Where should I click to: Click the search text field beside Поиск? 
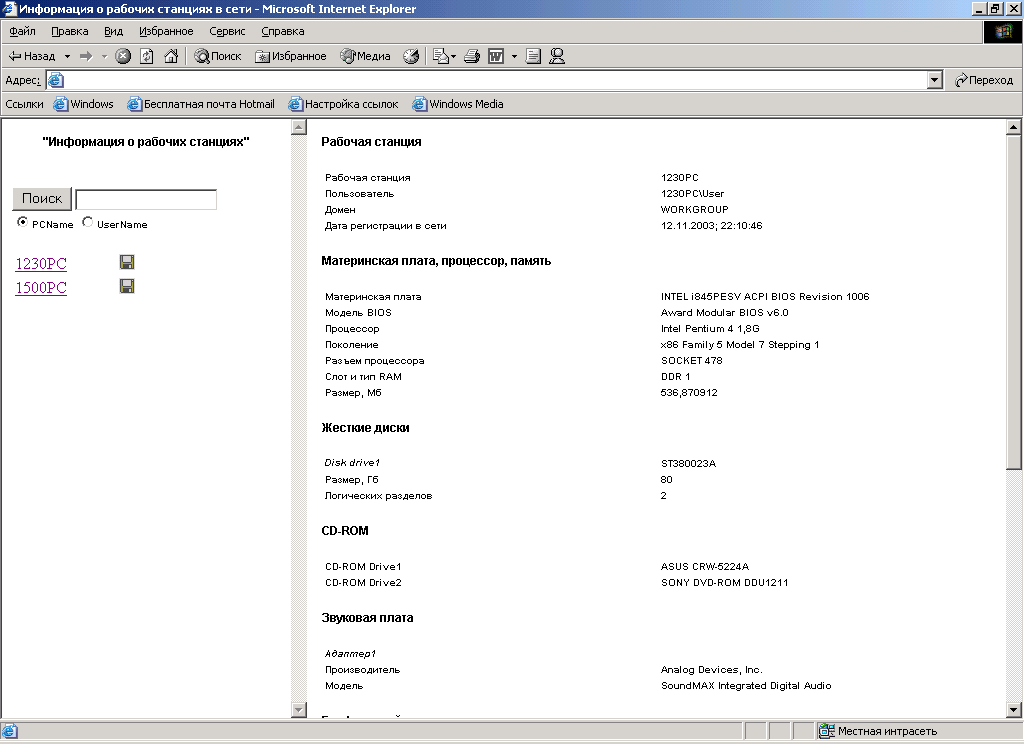click(x=146, y=199)
